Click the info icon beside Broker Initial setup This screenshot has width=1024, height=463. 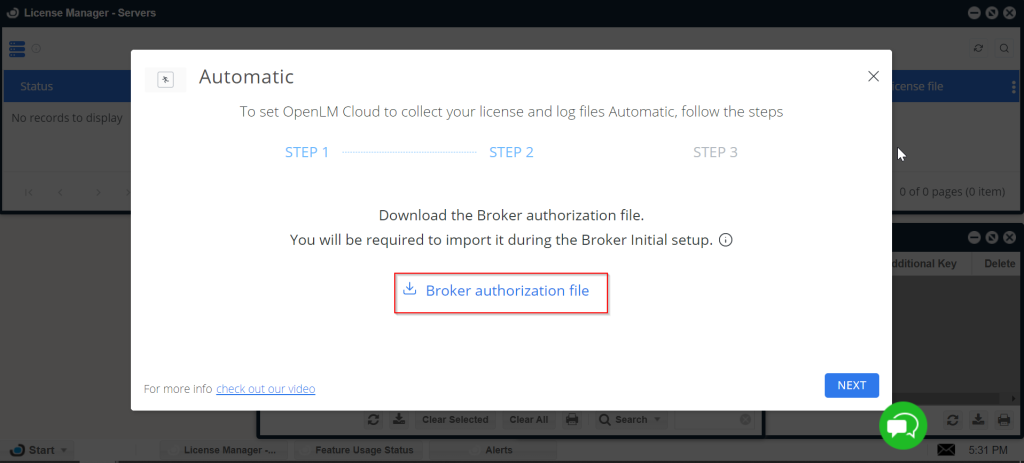coord(726,241)
